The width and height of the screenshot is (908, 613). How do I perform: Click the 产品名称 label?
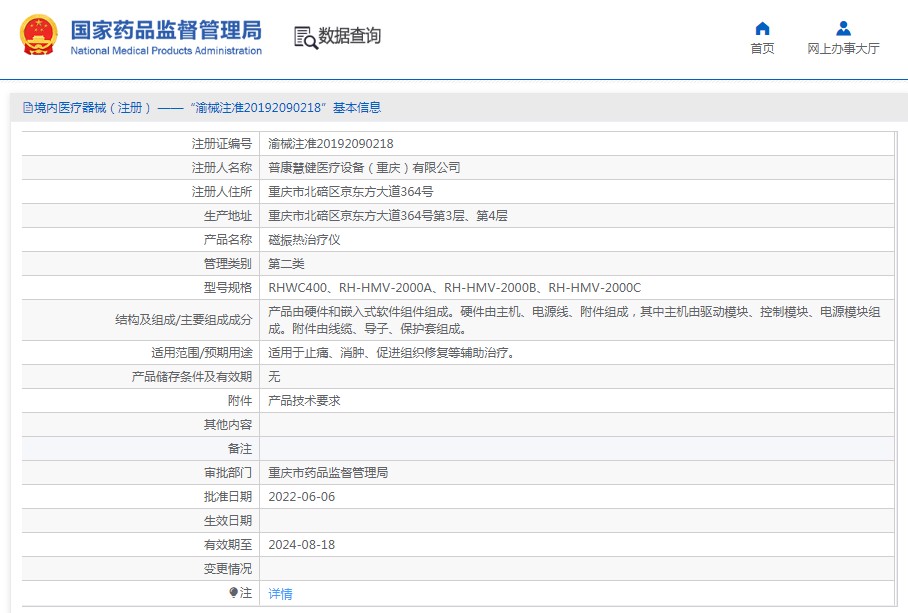(x=228, y=240)
